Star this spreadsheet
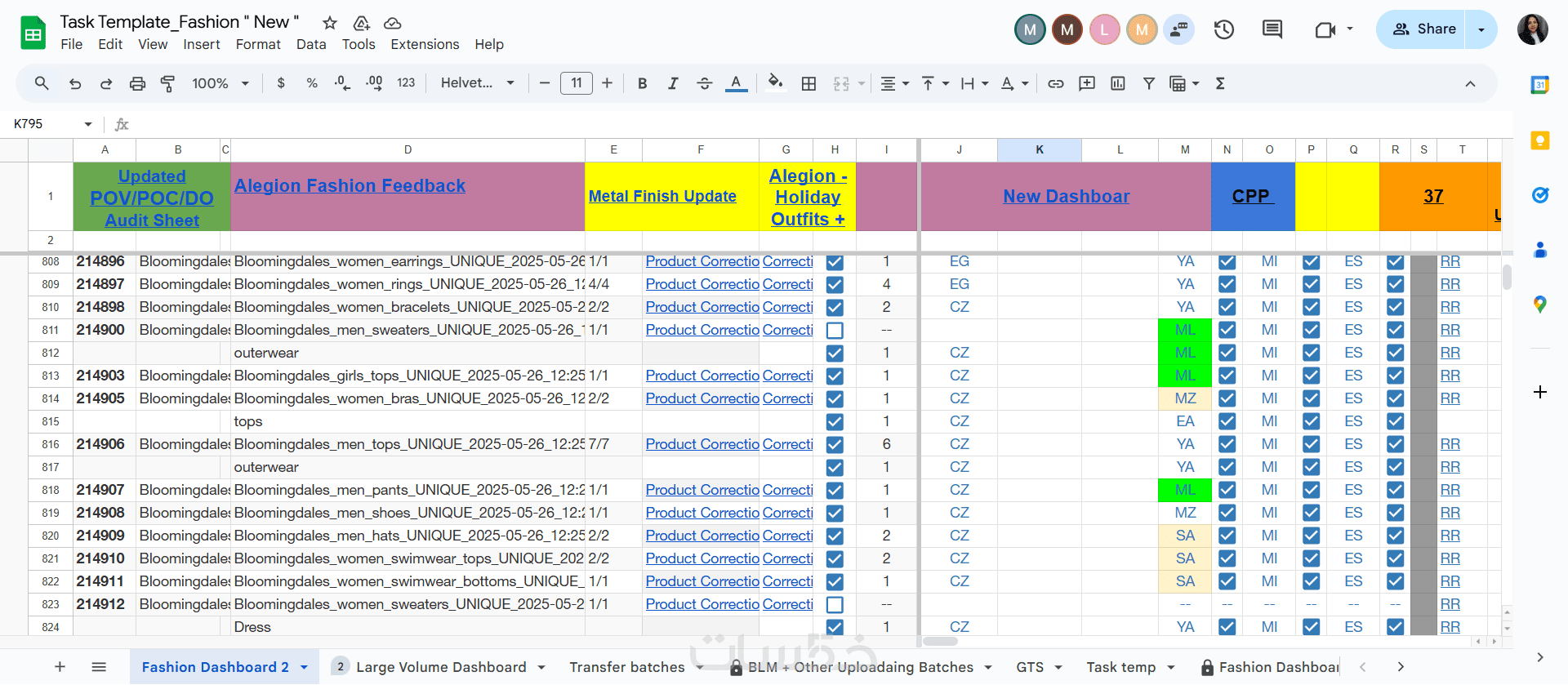1568x685 pixels. [330, 23]
